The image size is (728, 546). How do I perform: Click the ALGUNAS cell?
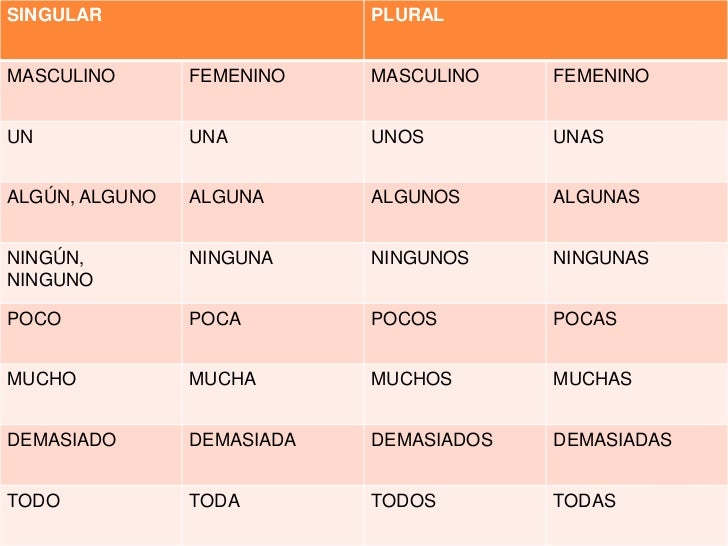(x=637, y=212)
